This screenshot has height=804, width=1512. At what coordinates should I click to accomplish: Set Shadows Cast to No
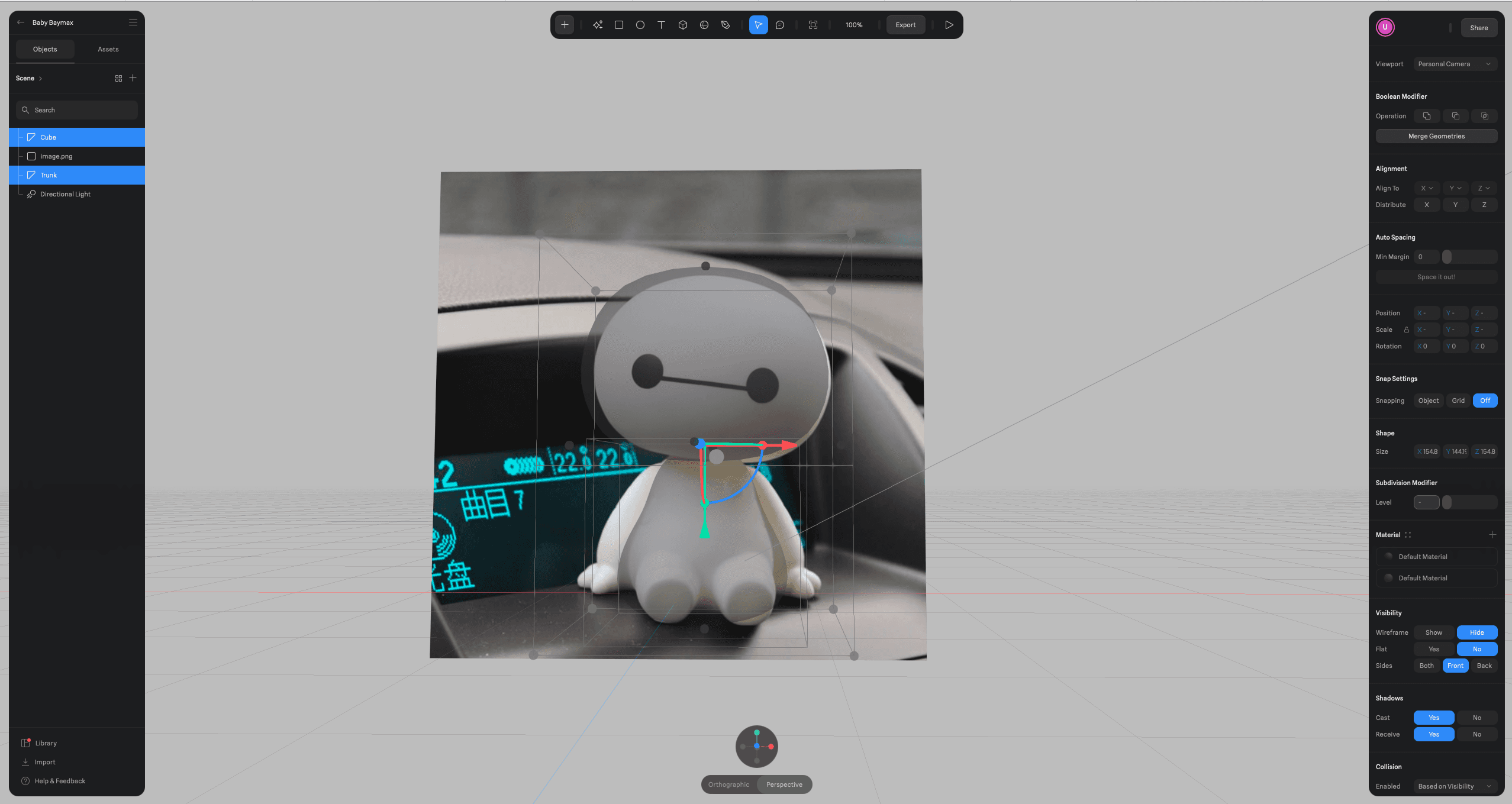point(1476,718)
